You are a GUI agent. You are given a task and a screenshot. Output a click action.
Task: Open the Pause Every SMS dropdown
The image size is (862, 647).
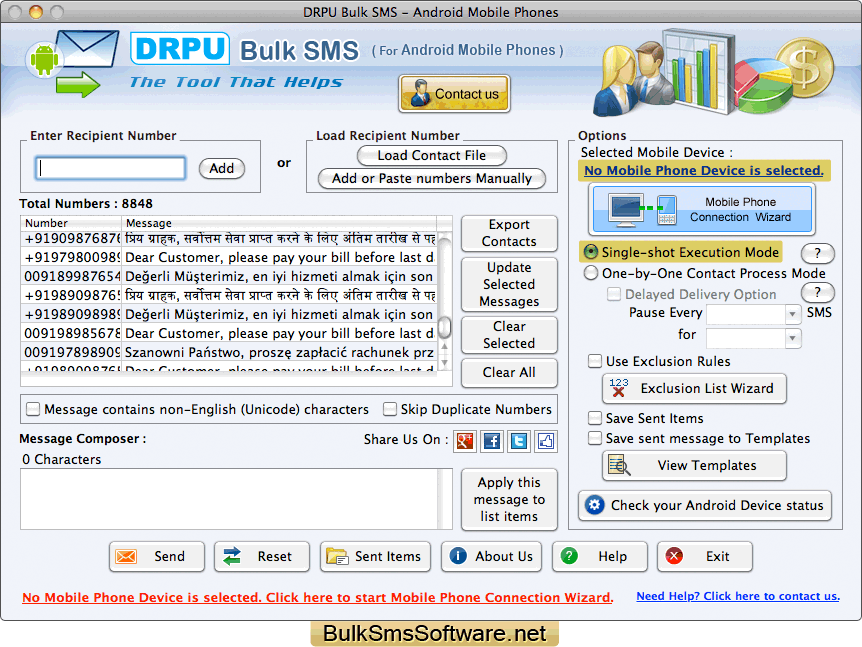tap(792, 314)
